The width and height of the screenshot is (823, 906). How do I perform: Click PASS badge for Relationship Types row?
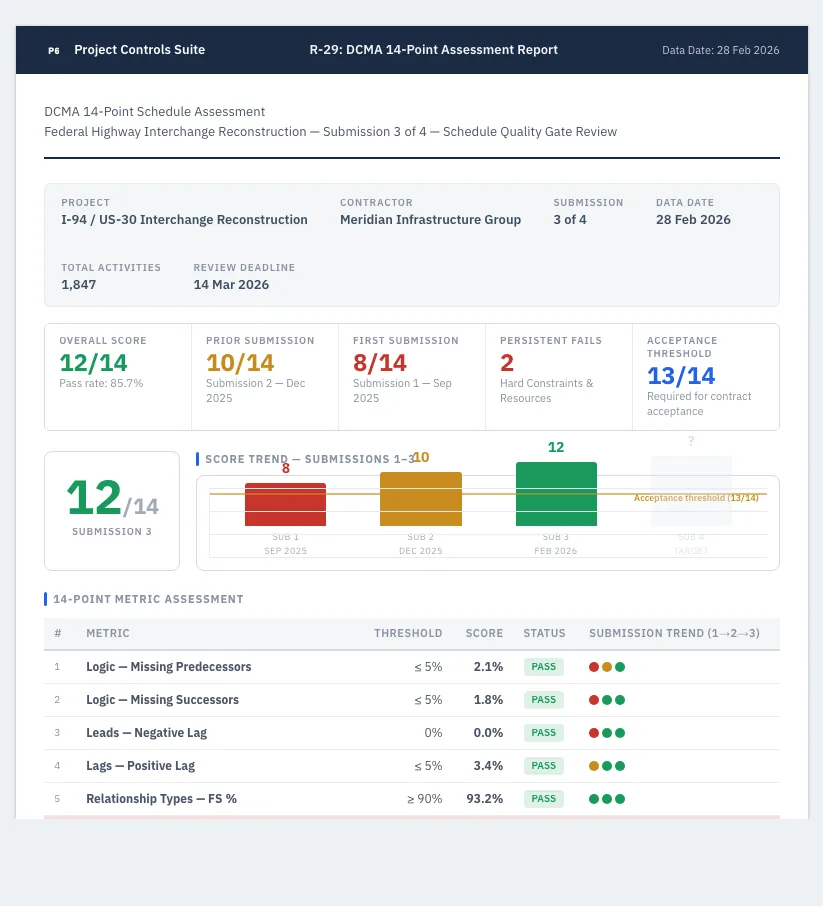543,799
